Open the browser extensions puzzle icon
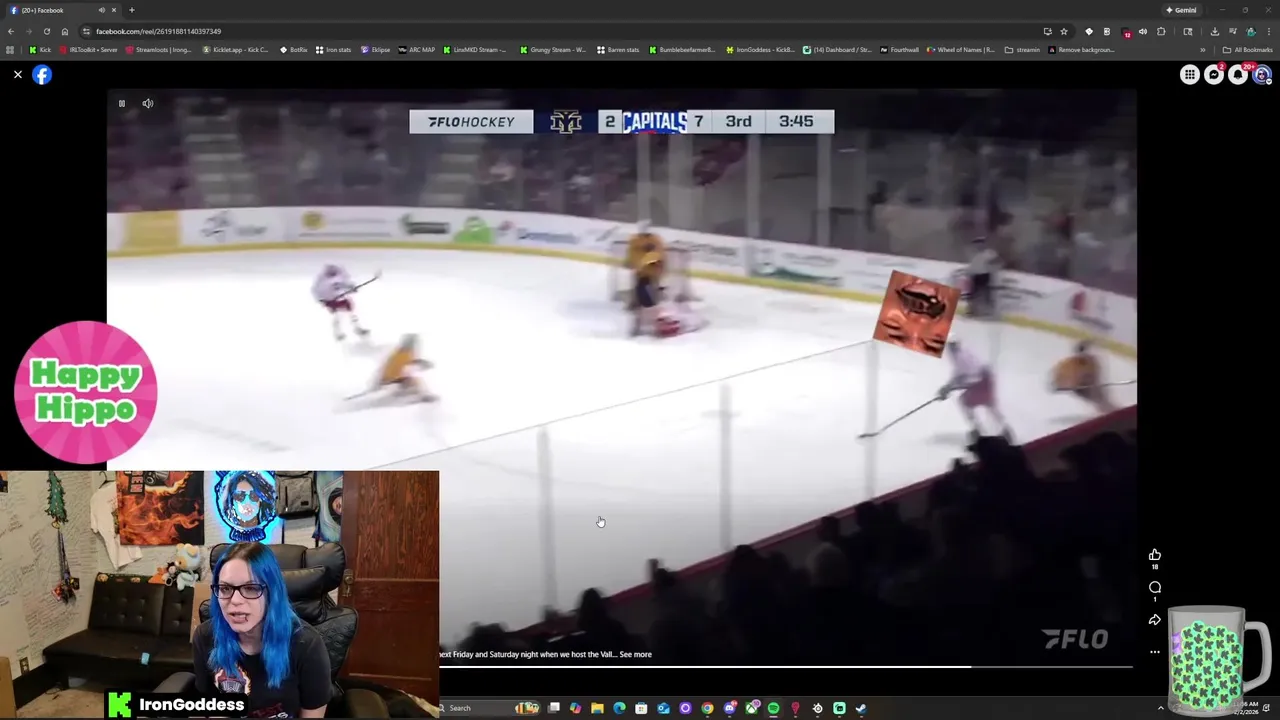 tap(1161, 31)
